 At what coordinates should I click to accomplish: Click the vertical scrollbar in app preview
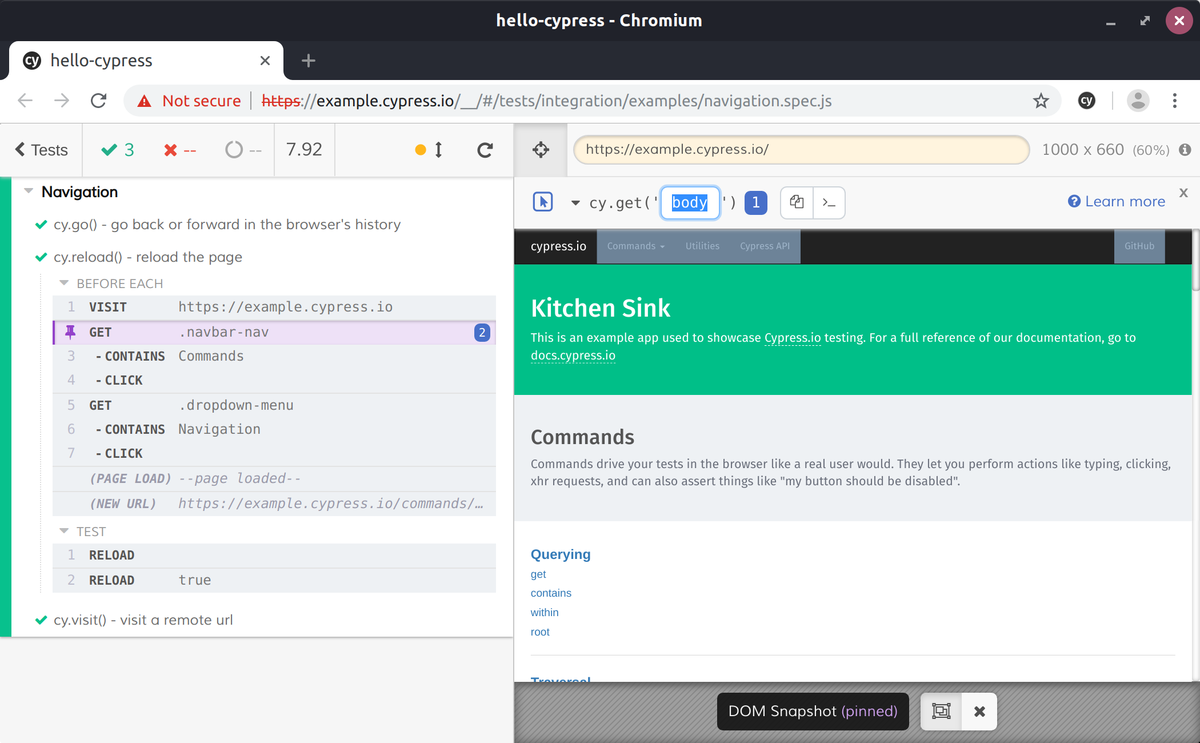(x=1195, y=260)
